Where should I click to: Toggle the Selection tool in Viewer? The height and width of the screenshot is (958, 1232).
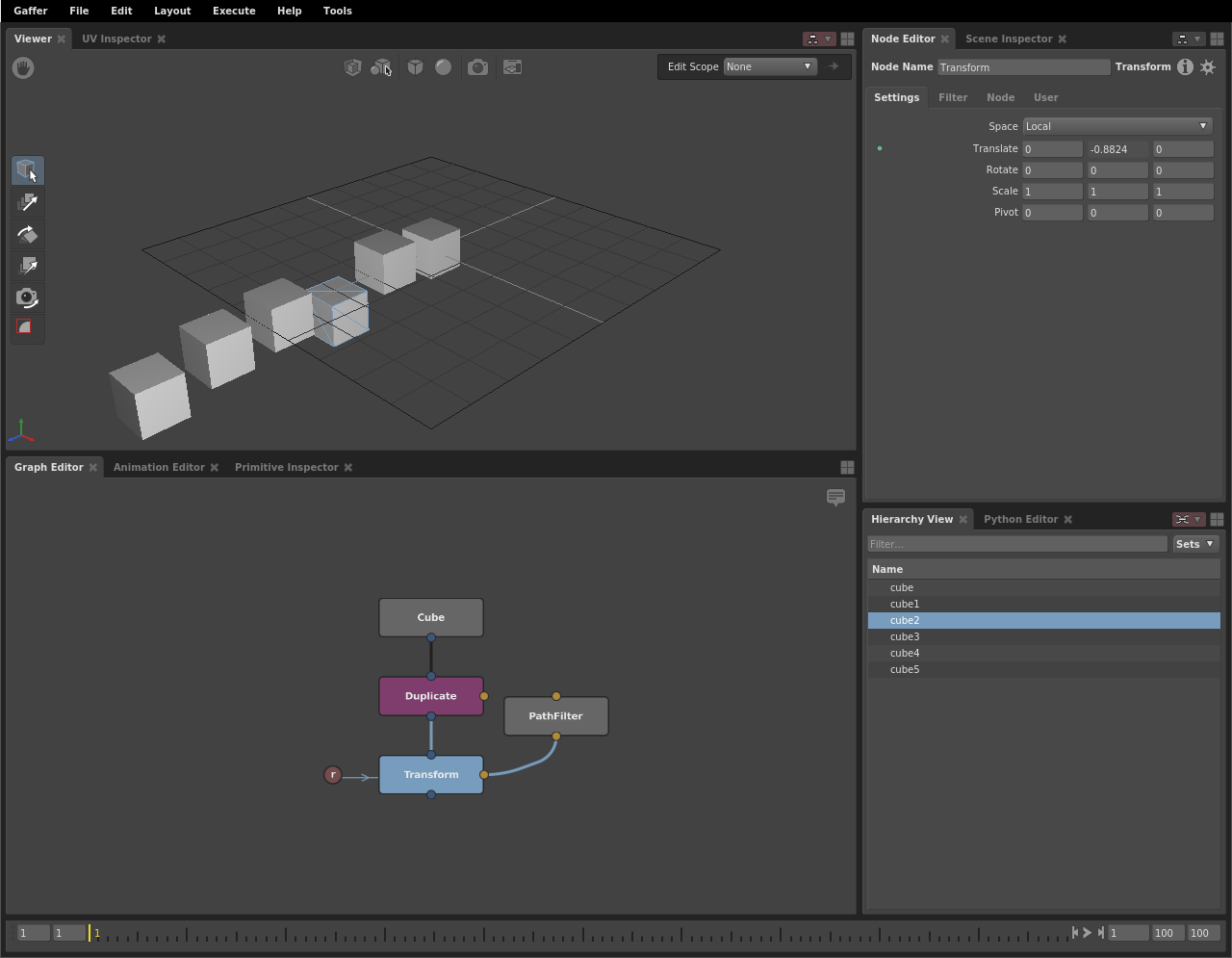(28, 170)
